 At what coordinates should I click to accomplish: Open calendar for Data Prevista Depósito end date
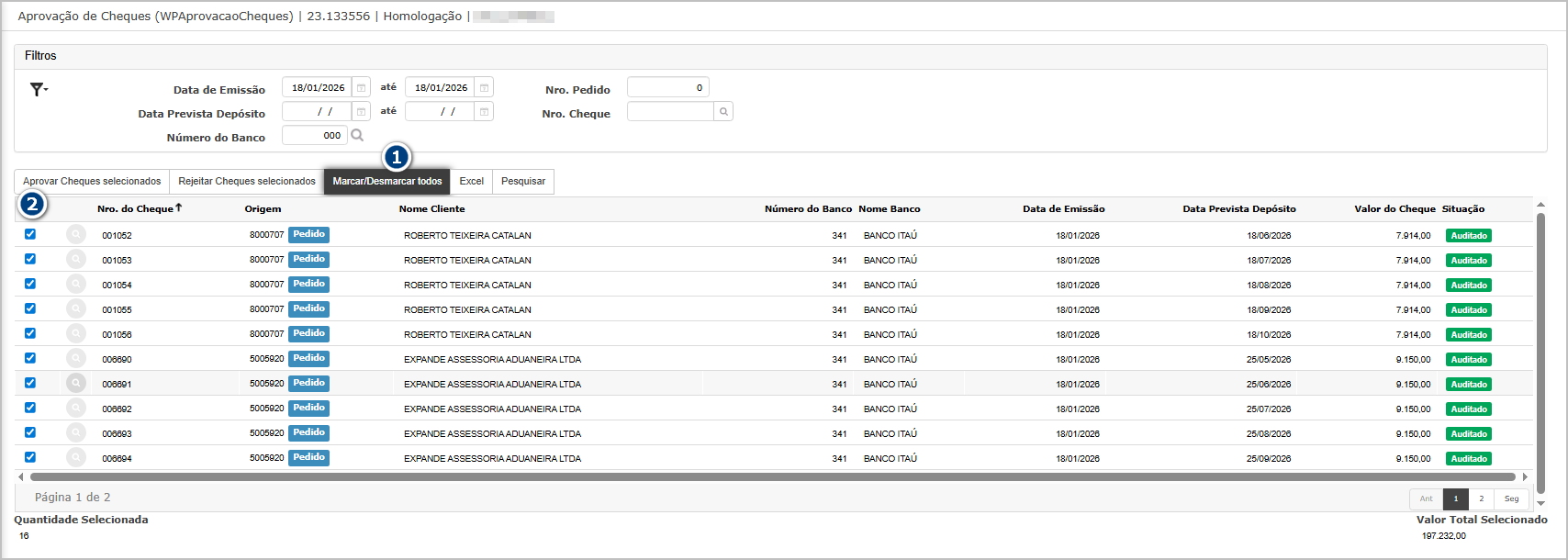pos(485,112)
